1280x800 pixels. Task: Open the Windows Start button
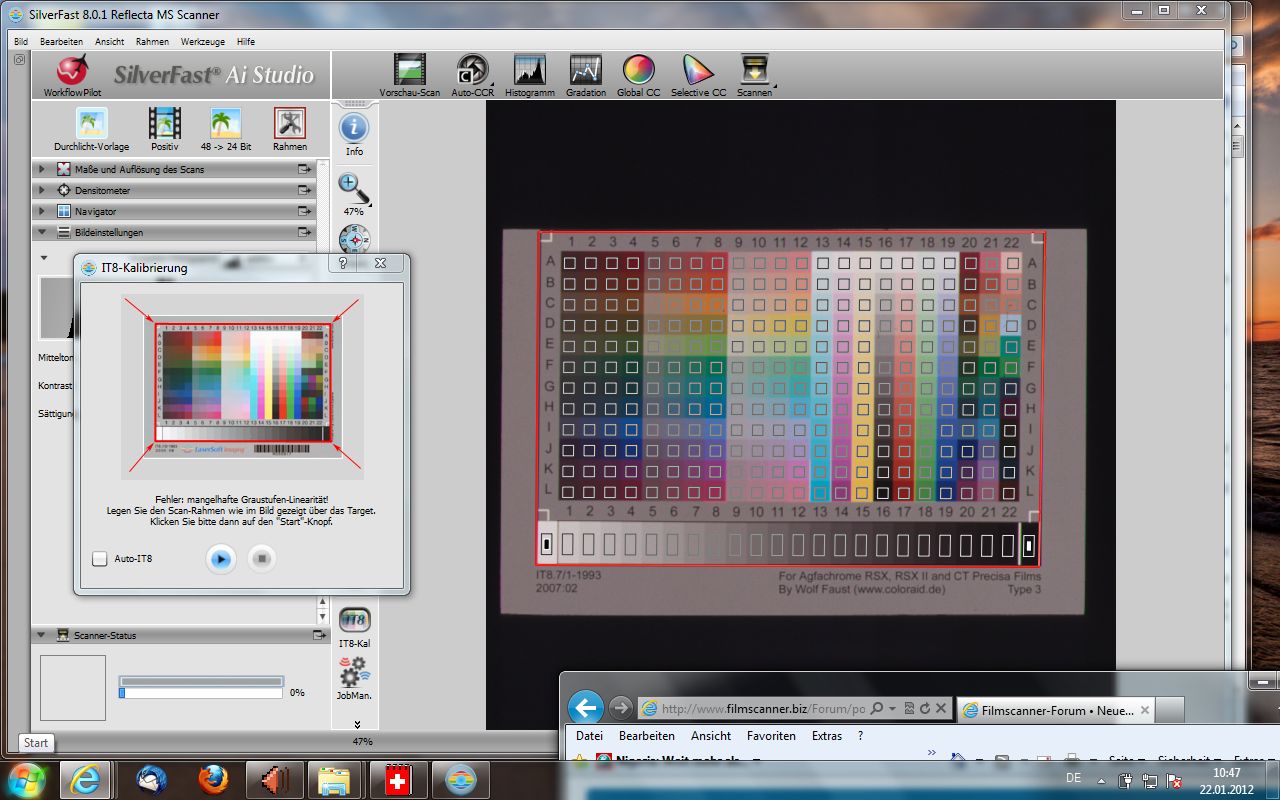pos(25,780)
